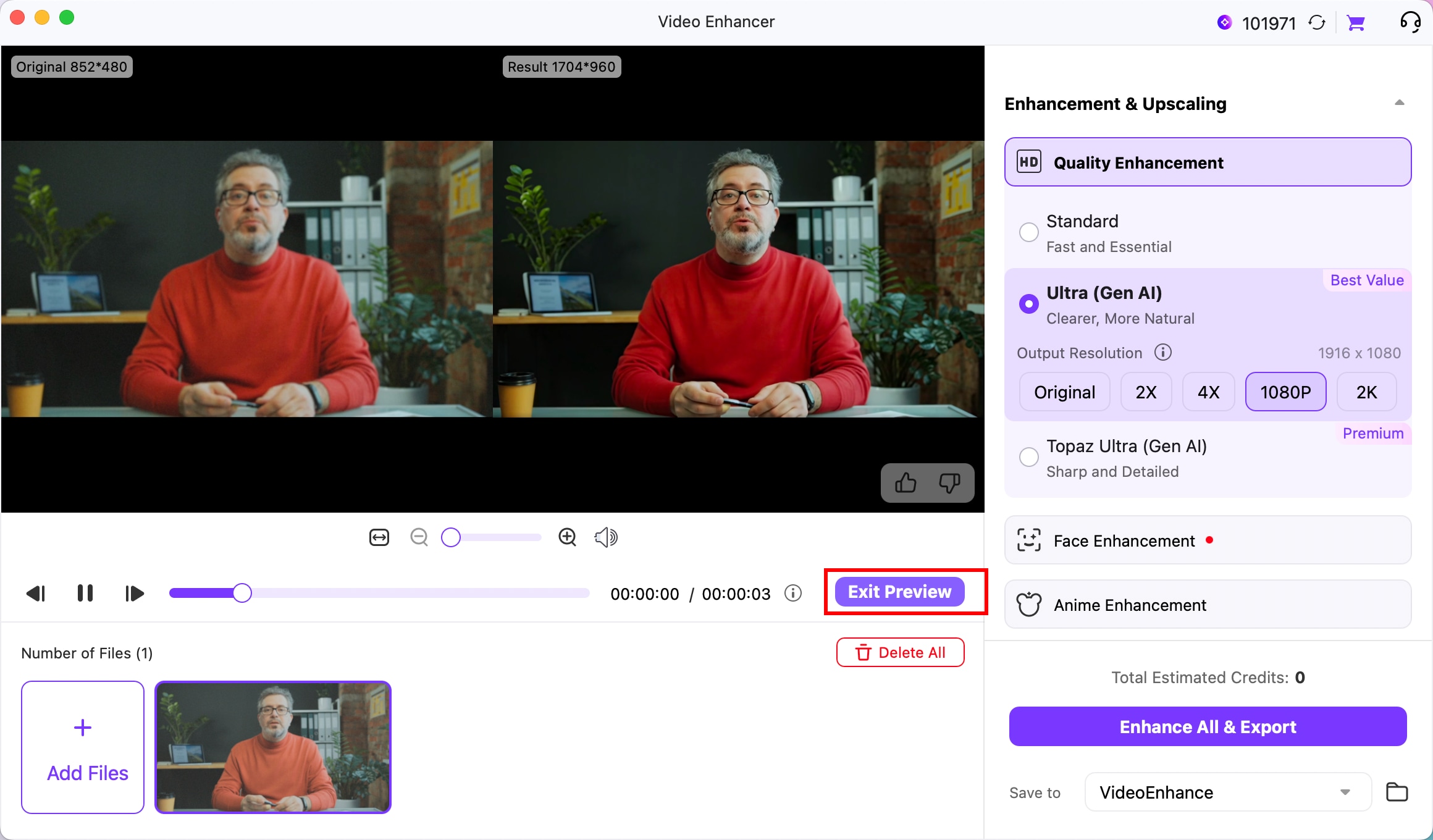Select the Standard quality radio button
Viewport: 1433px width, 840px height.
tap(1028, 232)
